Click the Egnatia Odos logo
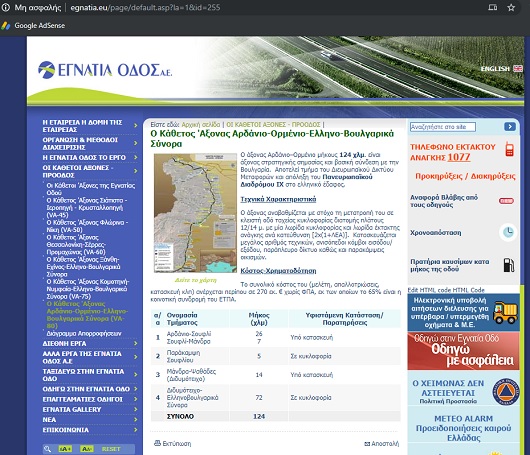Viewport: 530px width, 455px height. coord(105,70)
